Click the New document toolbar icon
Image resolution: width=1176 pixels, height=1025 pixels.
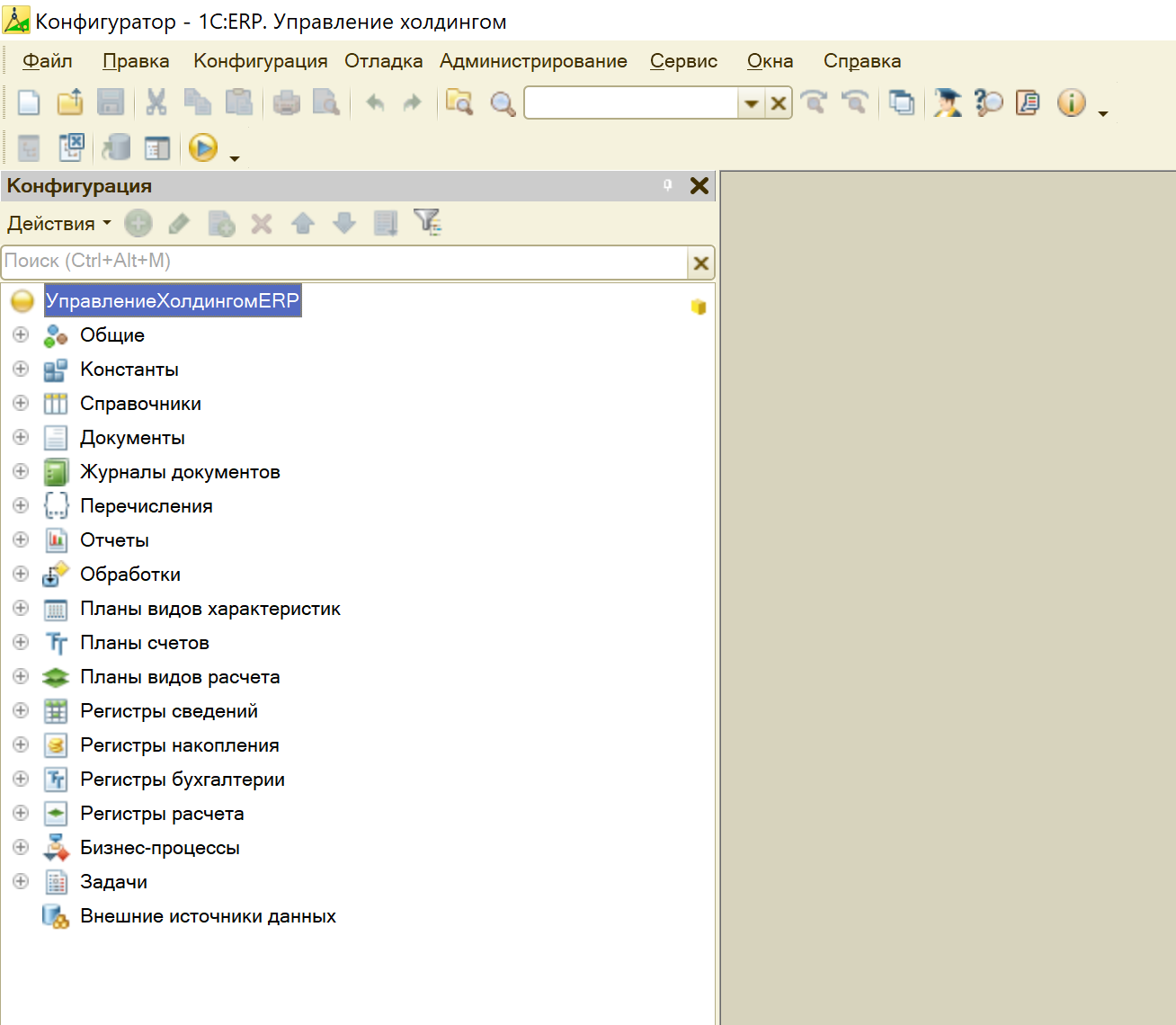coord(29,102)
